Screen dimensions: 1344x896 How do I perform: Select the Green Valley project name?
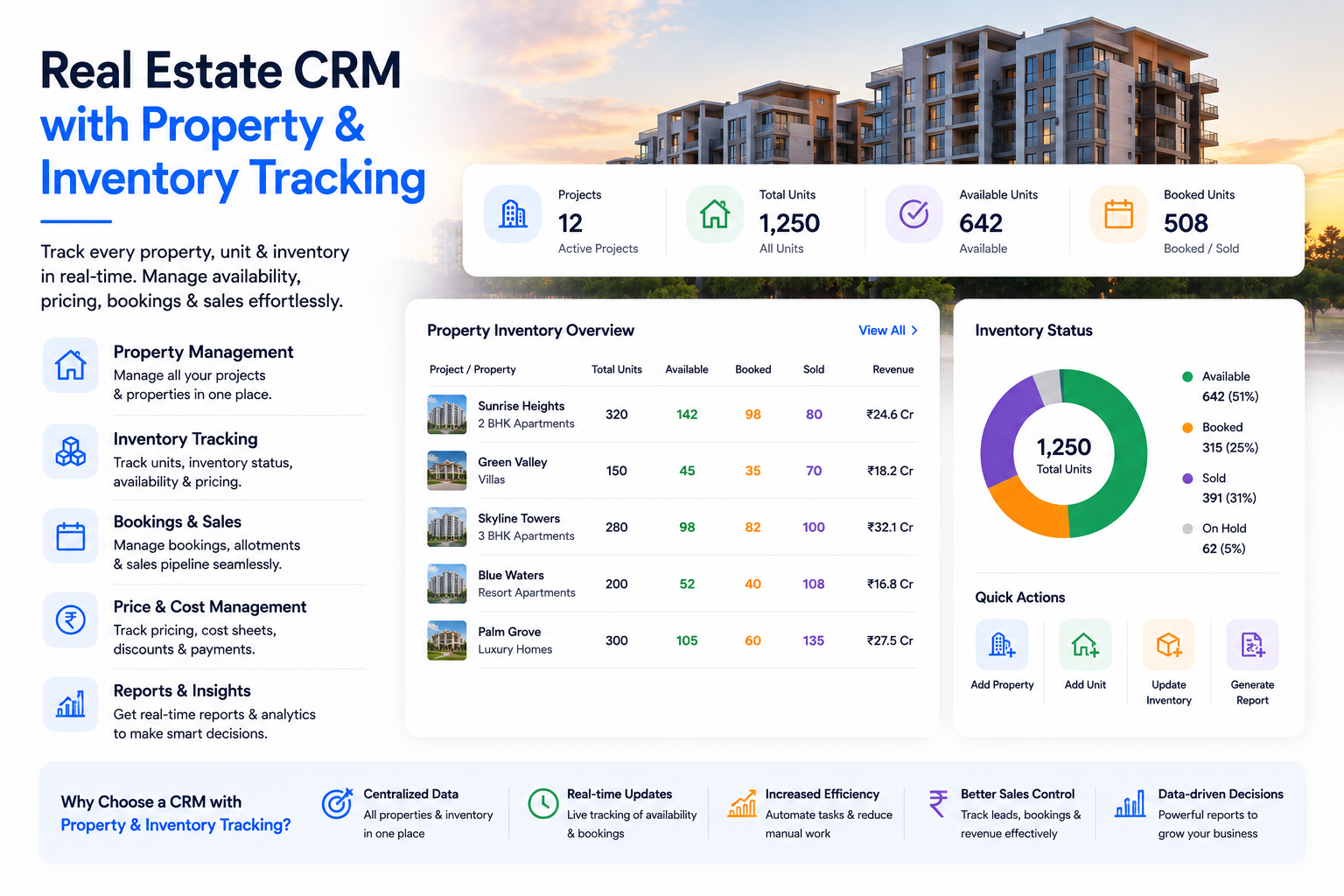coord(513,462)
